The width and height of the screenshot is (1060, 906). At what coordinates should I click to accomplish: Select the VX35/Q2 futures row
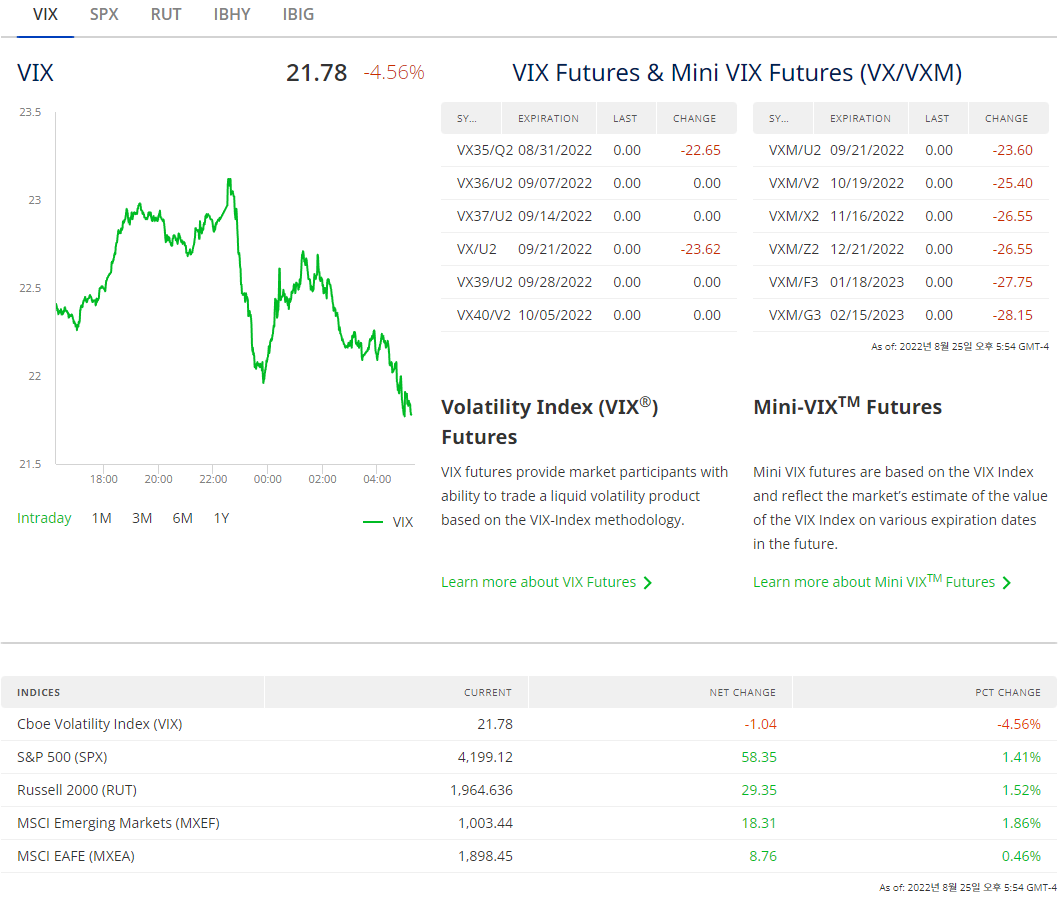(x=589, y=150)
